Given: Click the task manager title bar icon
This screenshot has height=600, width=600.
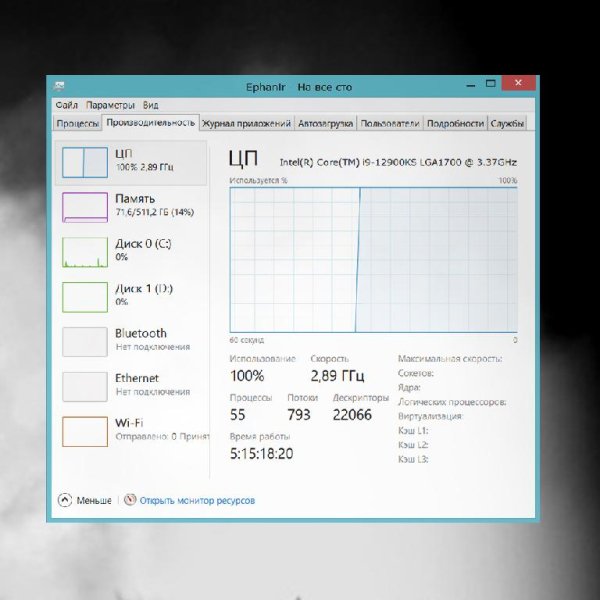Looking at the screenshot, I should 59,86.
